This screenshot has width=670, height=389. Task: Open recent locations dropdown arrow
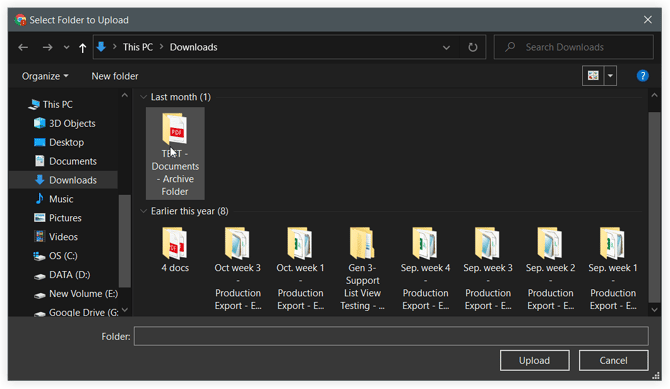[x=66, y=47]
